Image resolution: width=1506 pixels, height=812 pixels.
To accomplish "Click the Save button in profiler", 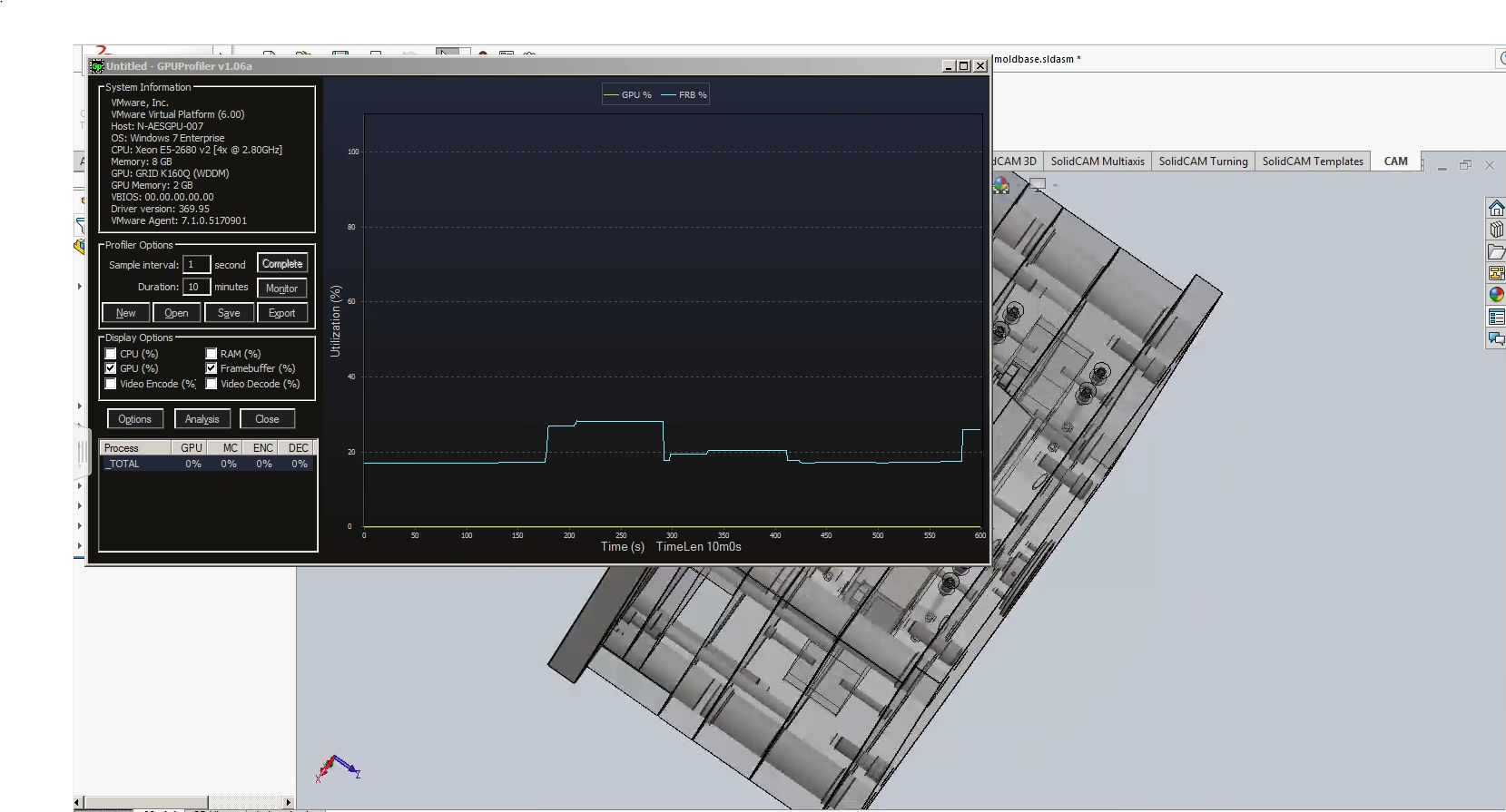I will pos(229,313).
